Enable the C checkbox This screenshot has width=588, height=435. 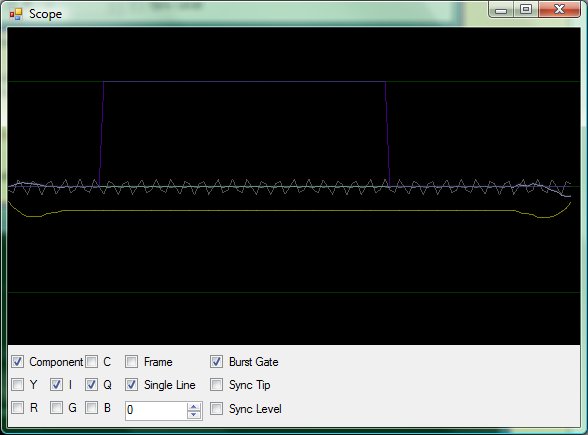91,362
